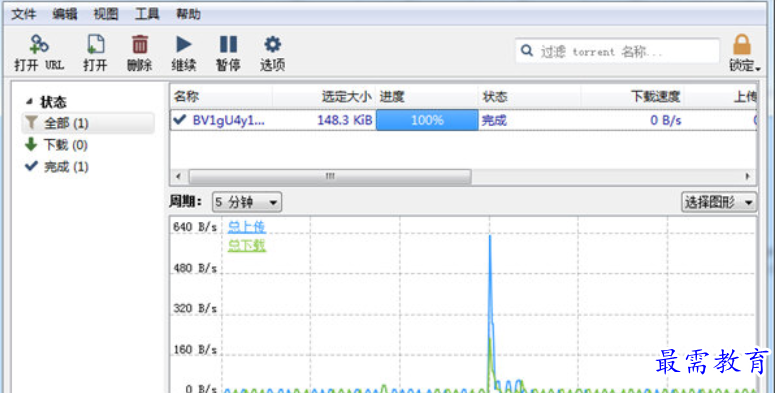The width and height of the screenshot is (777, 393).
Task: Click the 148.3 KiB size cell
Action: tap(344, 120)
